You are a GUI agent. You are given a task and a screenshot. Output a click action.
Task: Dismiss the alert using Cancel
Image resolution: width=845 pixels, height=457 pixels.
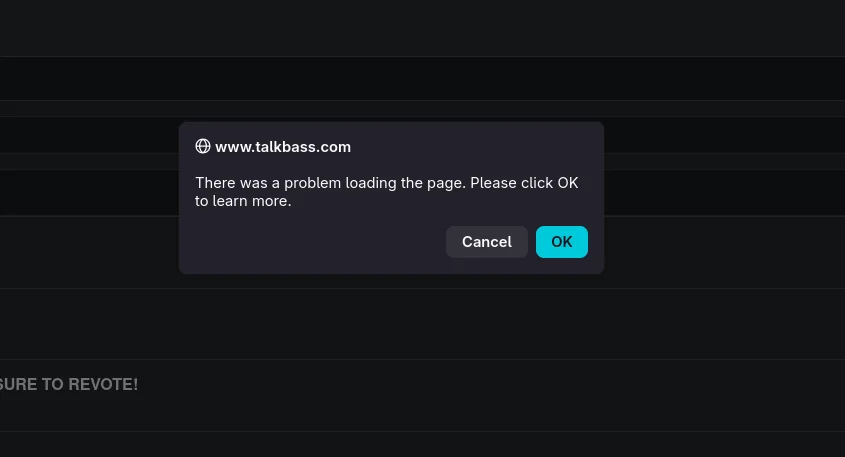(487, 241)
